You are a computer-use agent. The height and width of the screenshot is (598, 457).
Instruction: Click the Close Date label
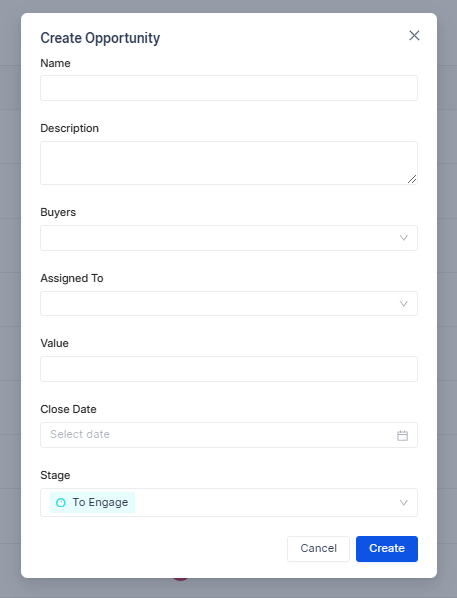click(68, 409)
